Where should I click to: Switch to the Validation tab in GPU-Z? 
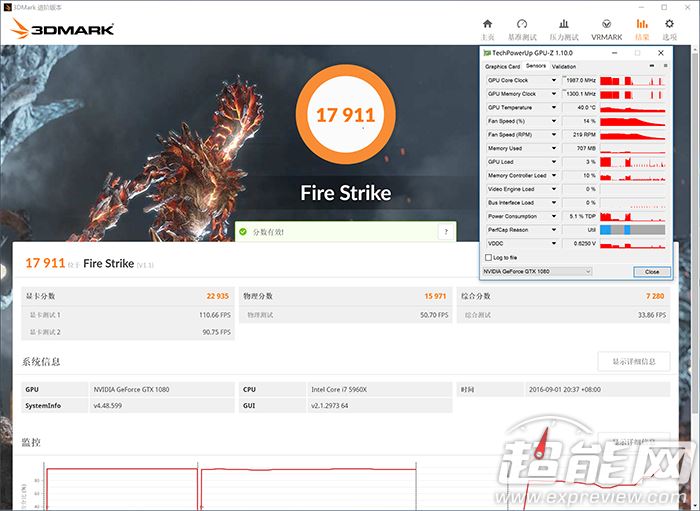pos(564,66)
